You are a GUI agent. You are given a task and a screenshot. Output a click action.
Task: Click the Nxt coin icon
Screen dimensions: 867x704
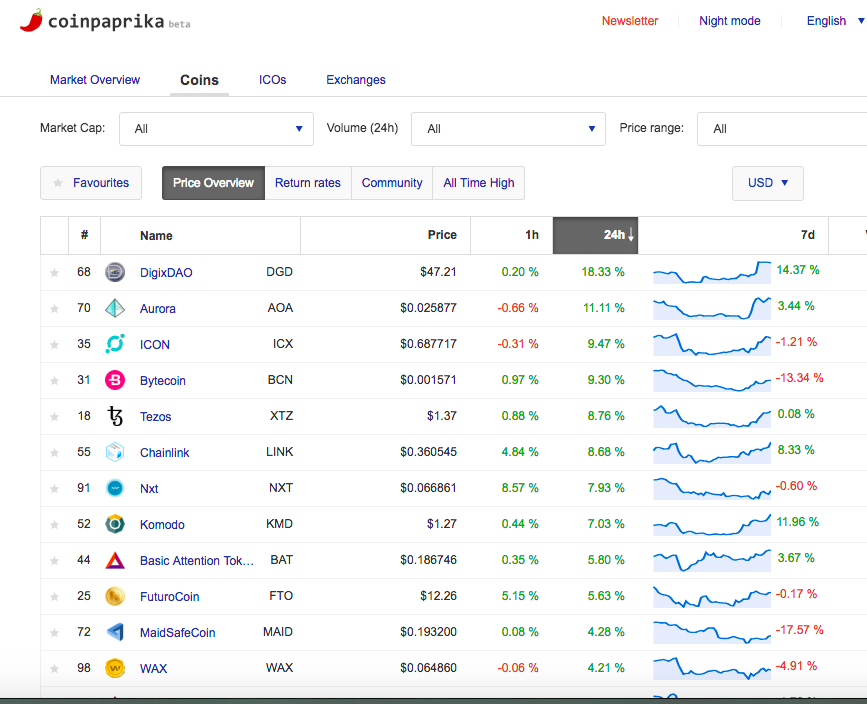[115, 488]
